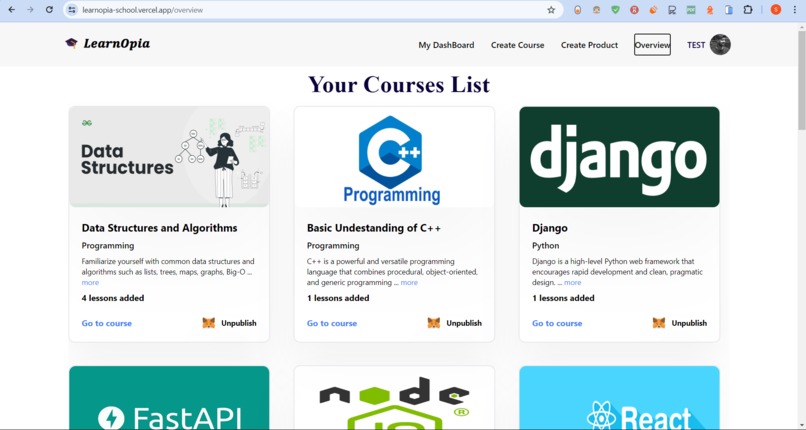Unpublish the Django course
This screenshot has height=430, width=806.
(x=689, y=323)
